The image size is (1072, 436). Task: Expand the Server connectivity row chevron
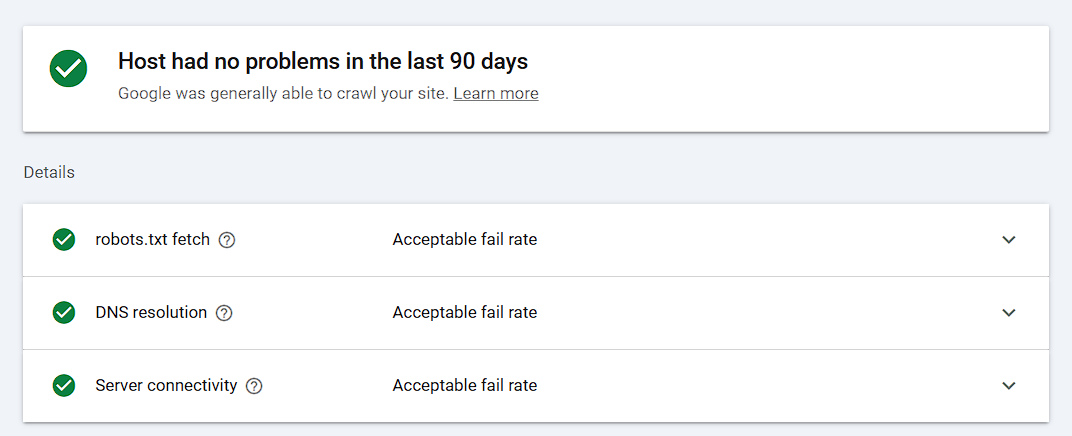point(1009,386)
